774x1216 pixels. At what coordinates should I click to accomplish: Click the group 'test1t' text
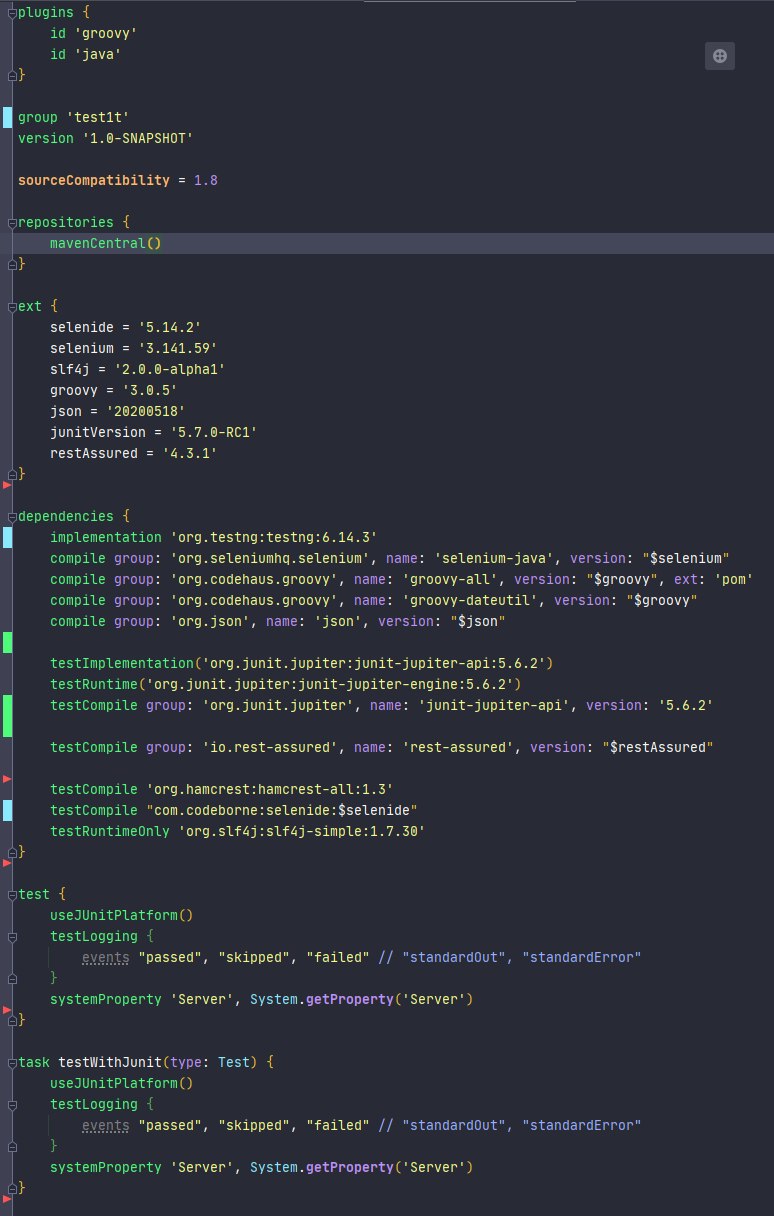[73, 117]
